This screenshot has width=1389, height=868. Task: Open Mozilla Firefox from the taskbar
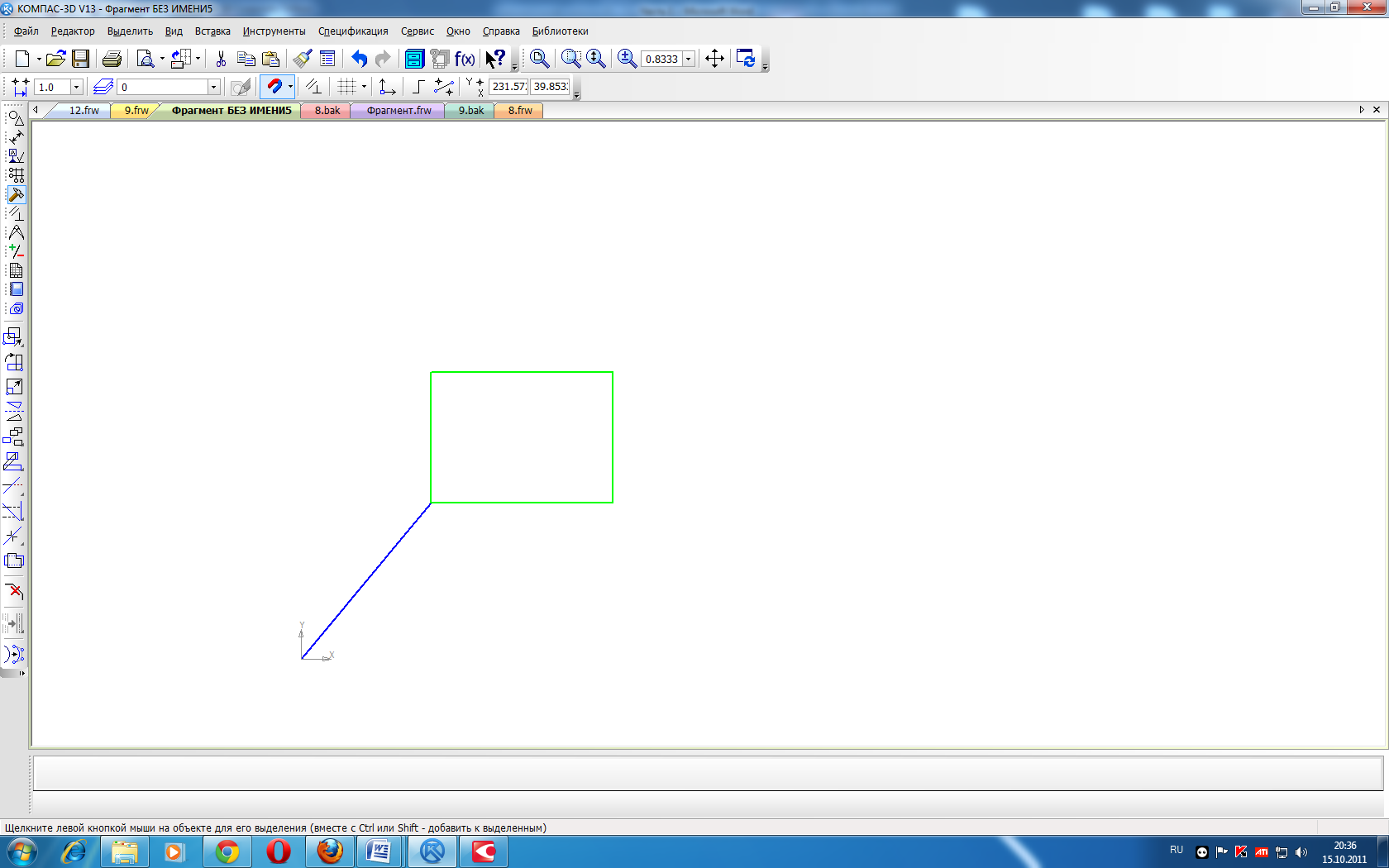[330, 851]
